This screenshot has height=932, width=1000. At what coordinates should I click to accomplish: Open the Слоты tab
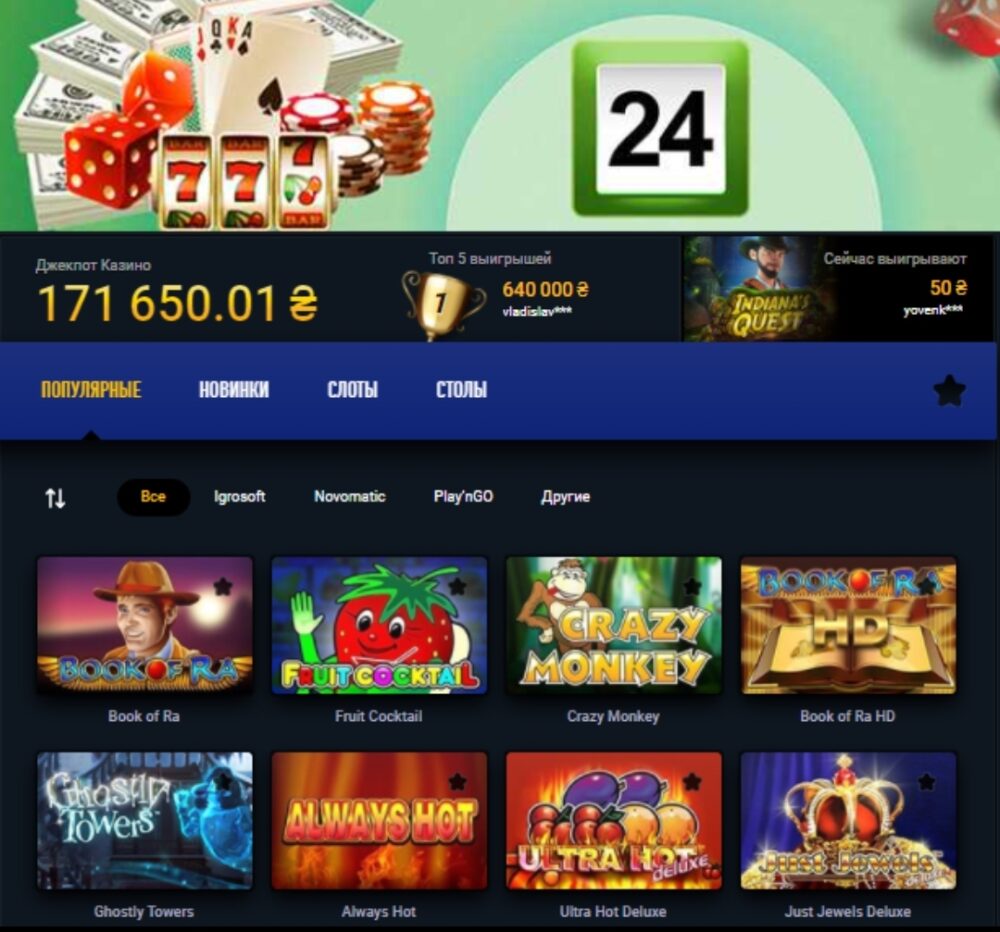pyautogui.click(x=353, y=389)
